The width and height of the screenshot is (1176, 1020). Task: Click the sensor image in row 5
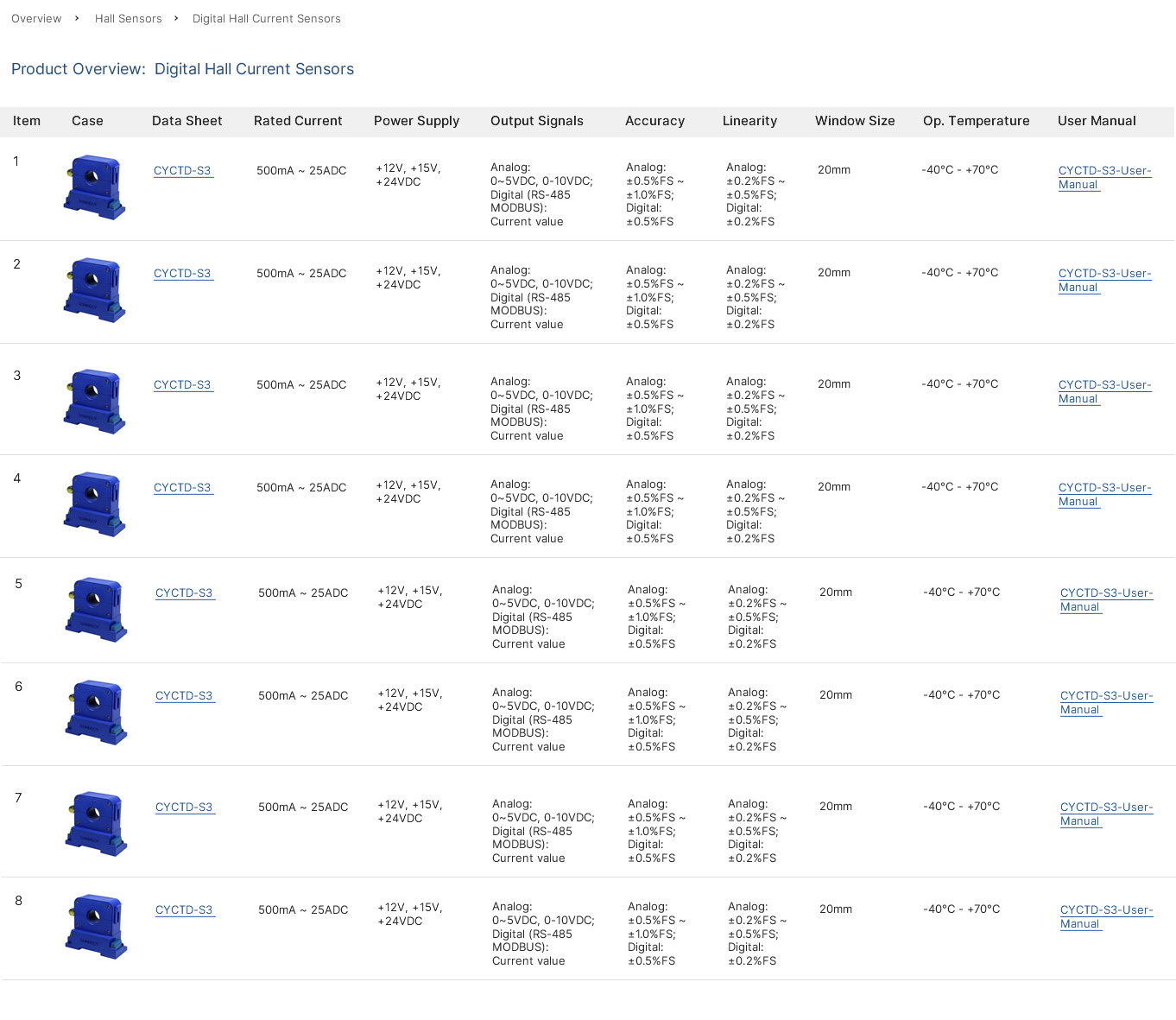(96, 610)
